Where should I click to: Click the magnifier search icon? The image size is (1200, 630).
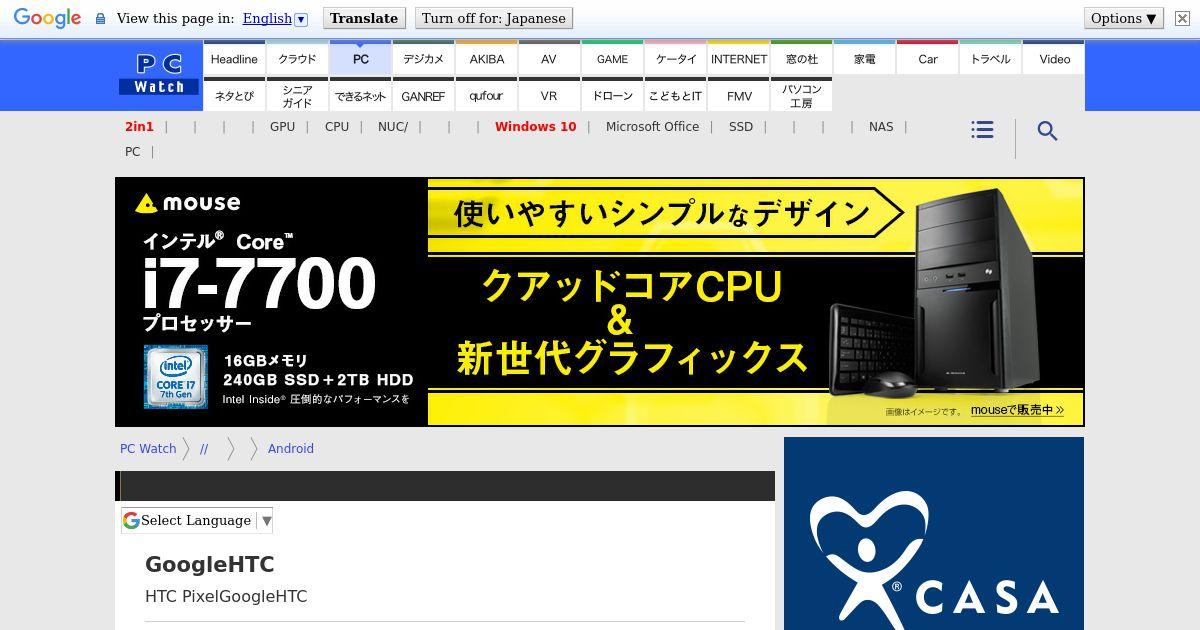1047,131
